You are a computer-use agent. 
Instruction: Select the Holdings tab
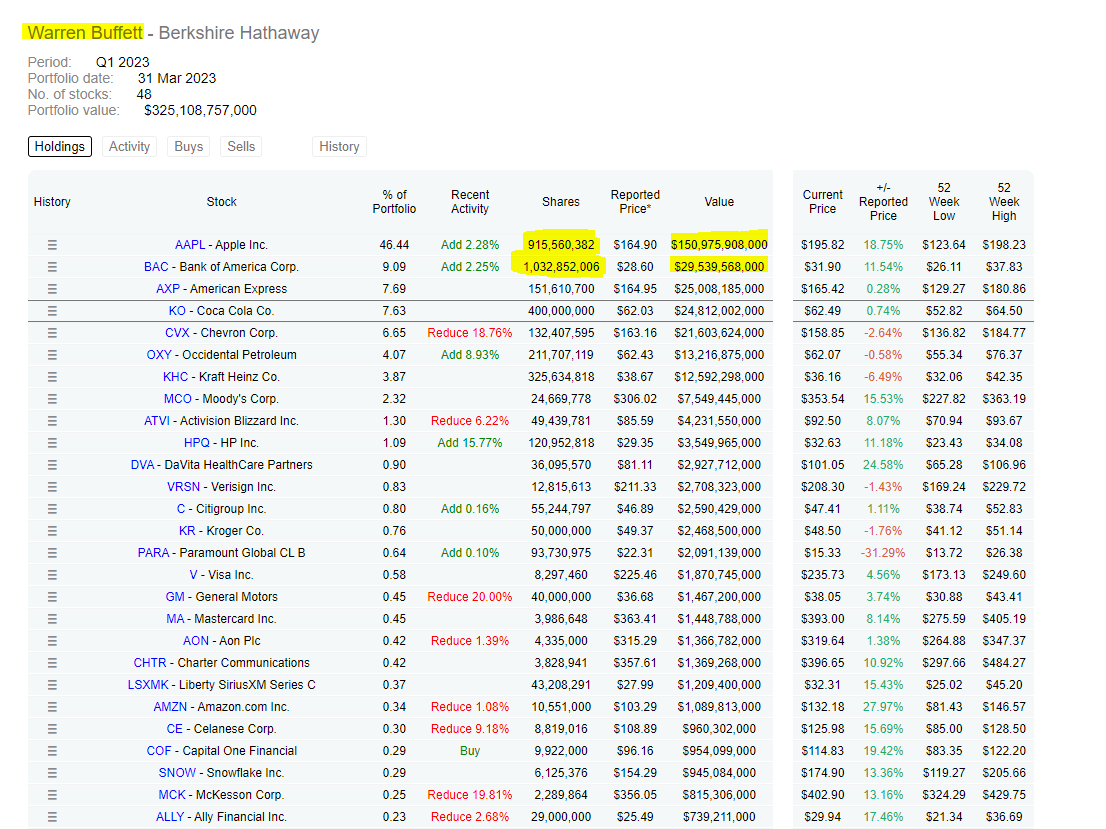point(60,147)
